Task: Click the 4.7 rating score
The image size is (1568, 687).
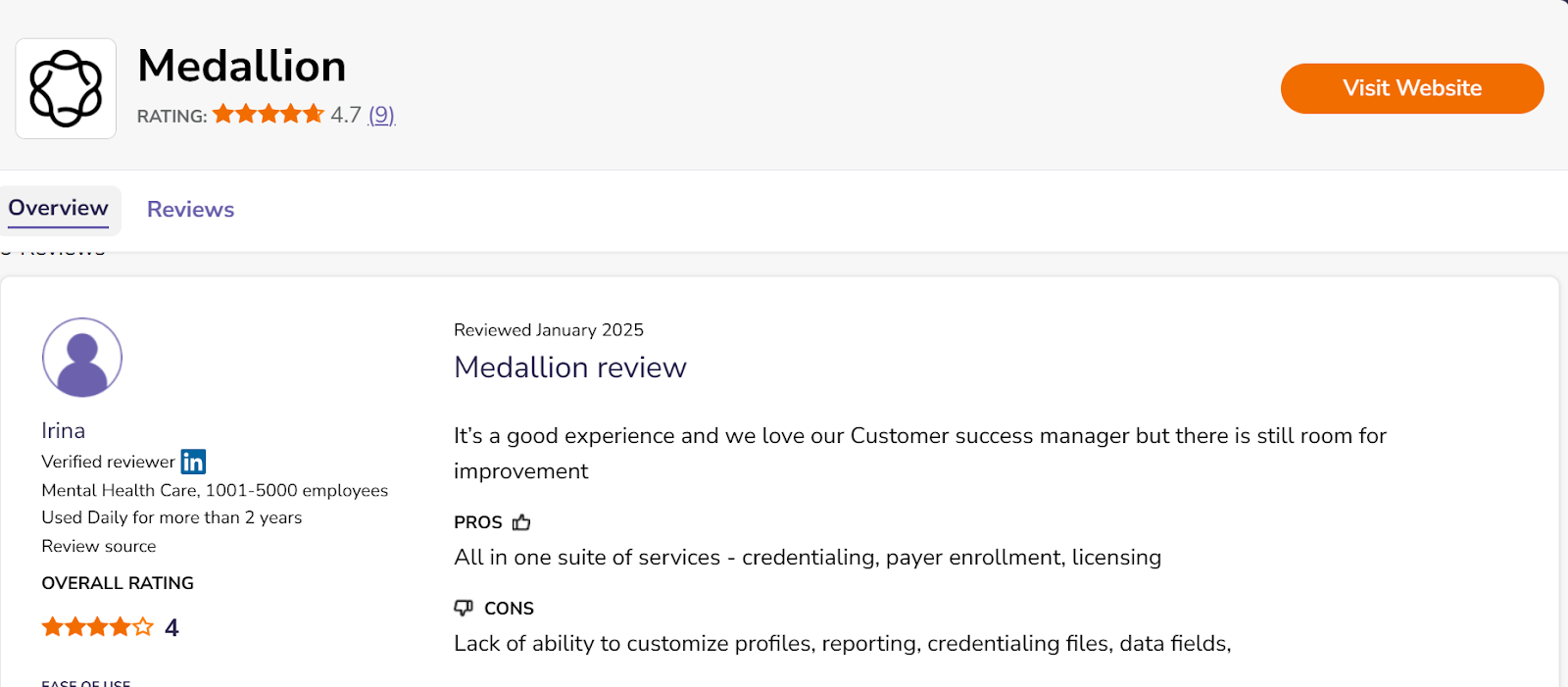Action: [x=346, y=115]
